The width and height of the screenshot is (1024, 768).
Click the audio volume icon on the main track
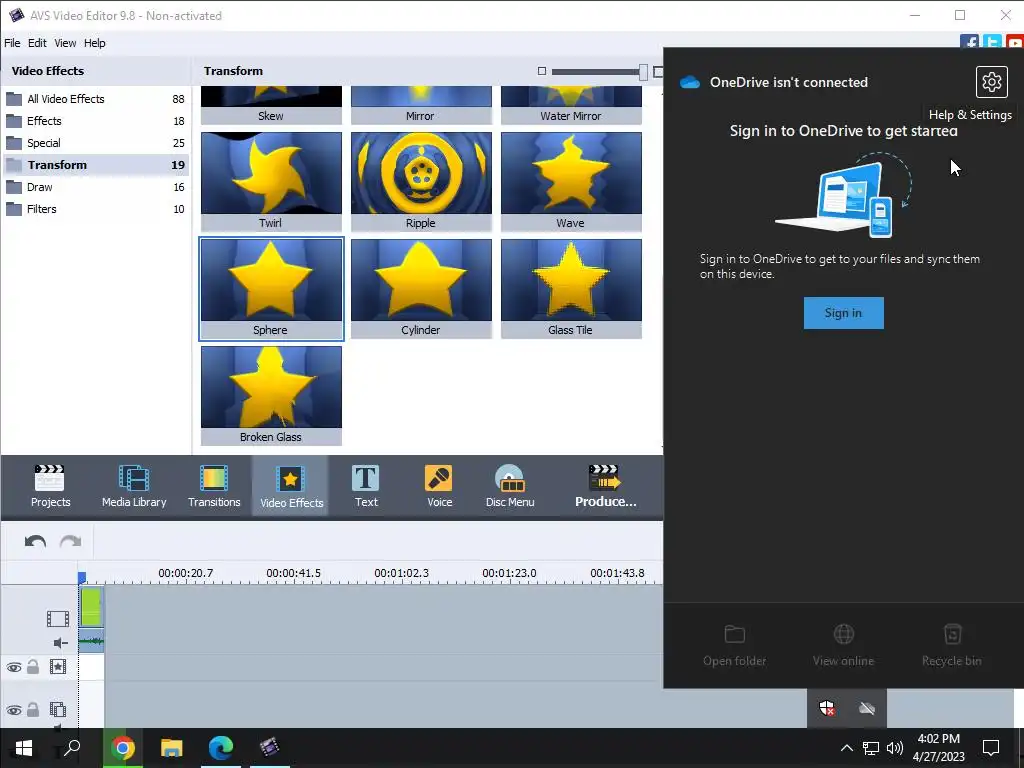click(x=61, y=643)
